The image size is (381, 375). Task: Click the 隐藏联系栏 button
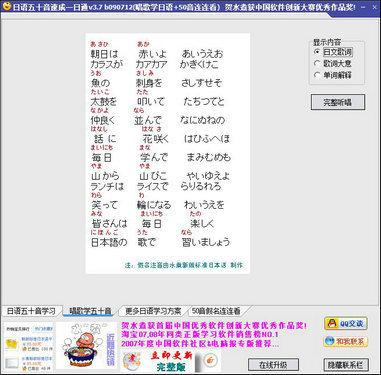tap(346, 365)
